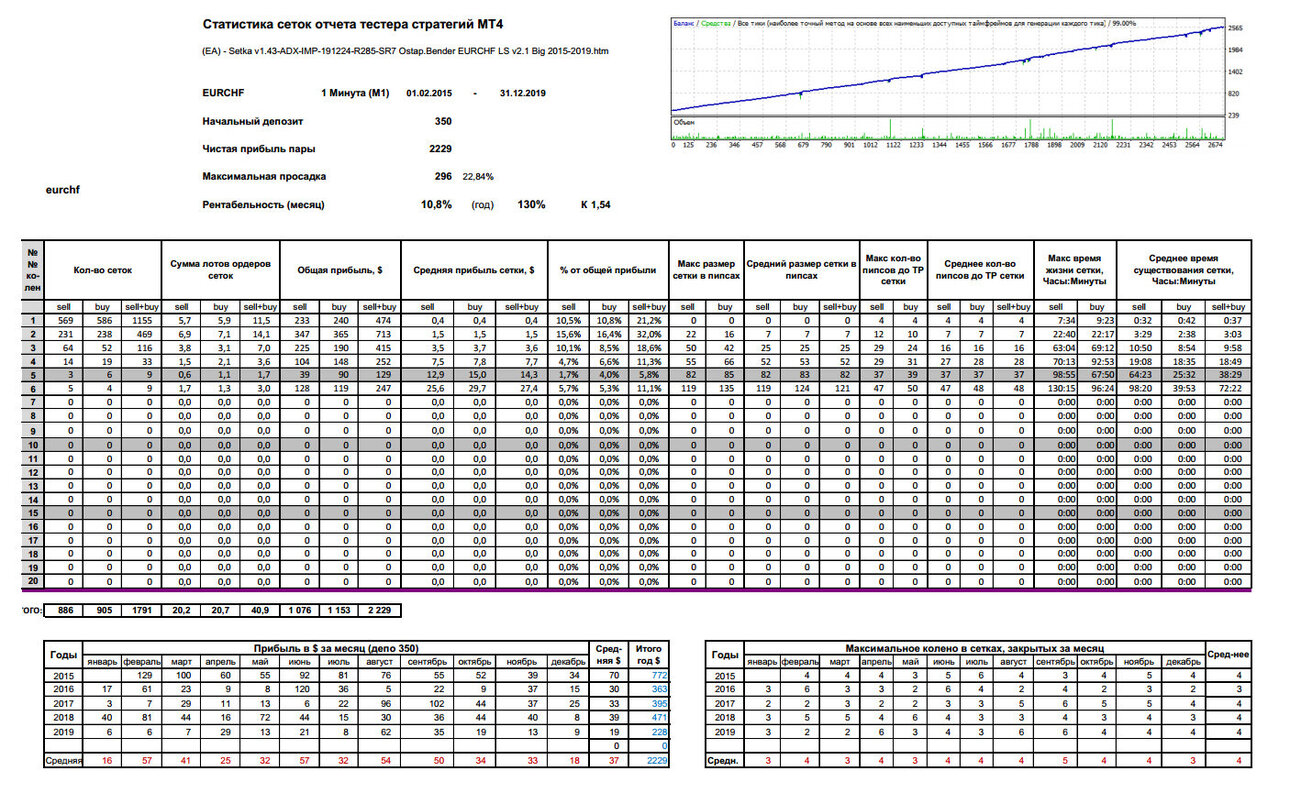Click the February 2015 profit cell 129

[x=143, y=677]
